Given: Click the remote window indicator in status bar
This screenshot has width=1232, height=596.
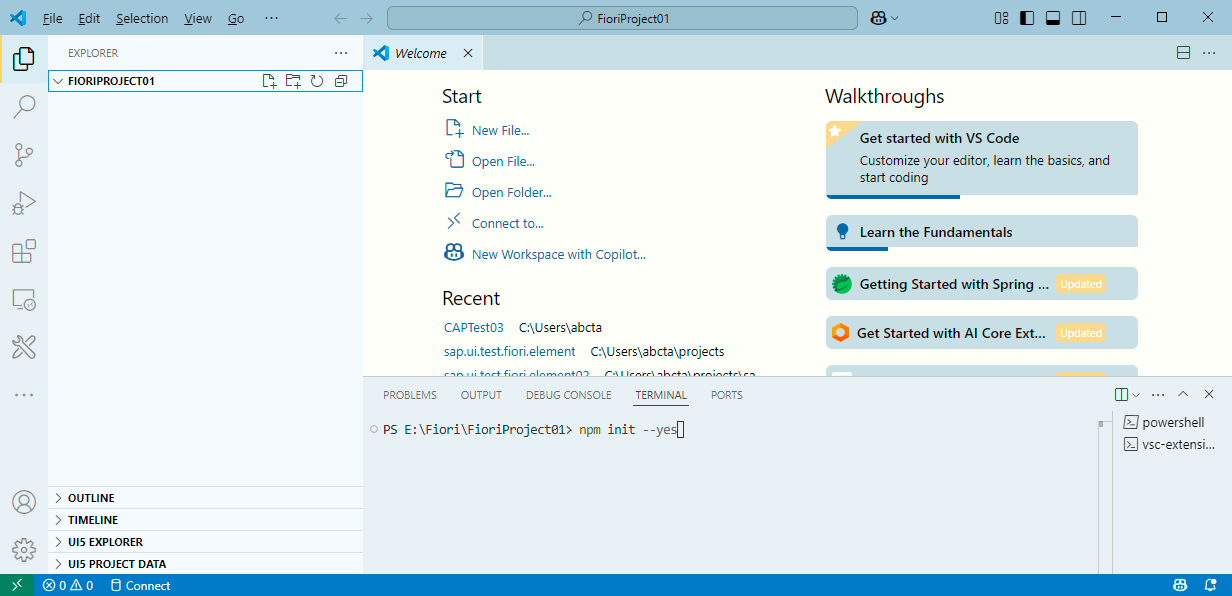Looking at the screenshot, I should coord(17,585).
